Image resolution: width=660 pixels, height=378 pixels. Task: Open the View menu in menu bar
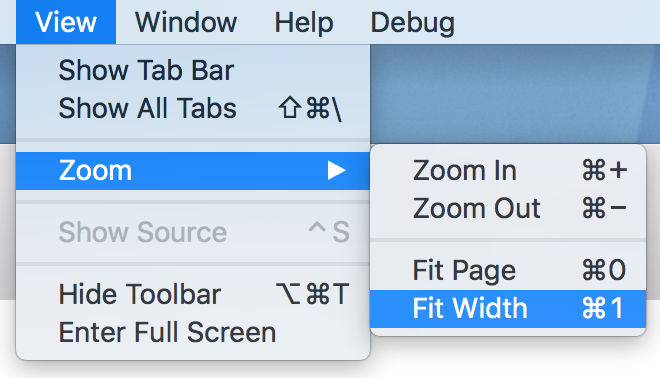66,22
